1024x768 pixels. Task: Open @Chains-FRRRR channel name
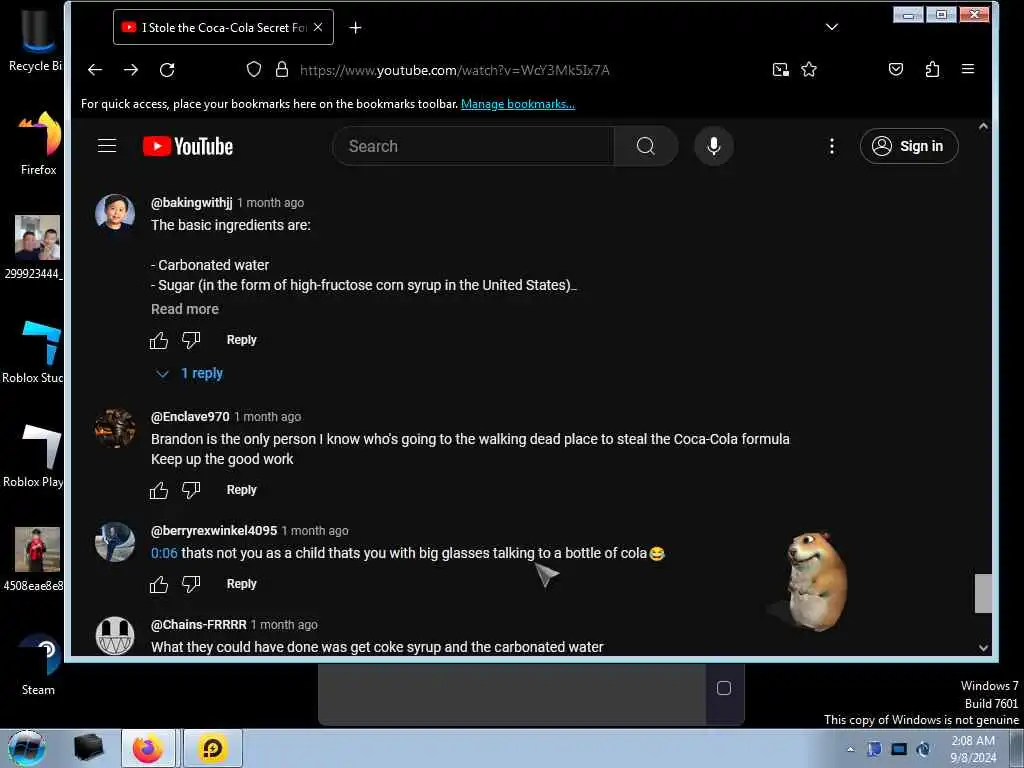199,624
